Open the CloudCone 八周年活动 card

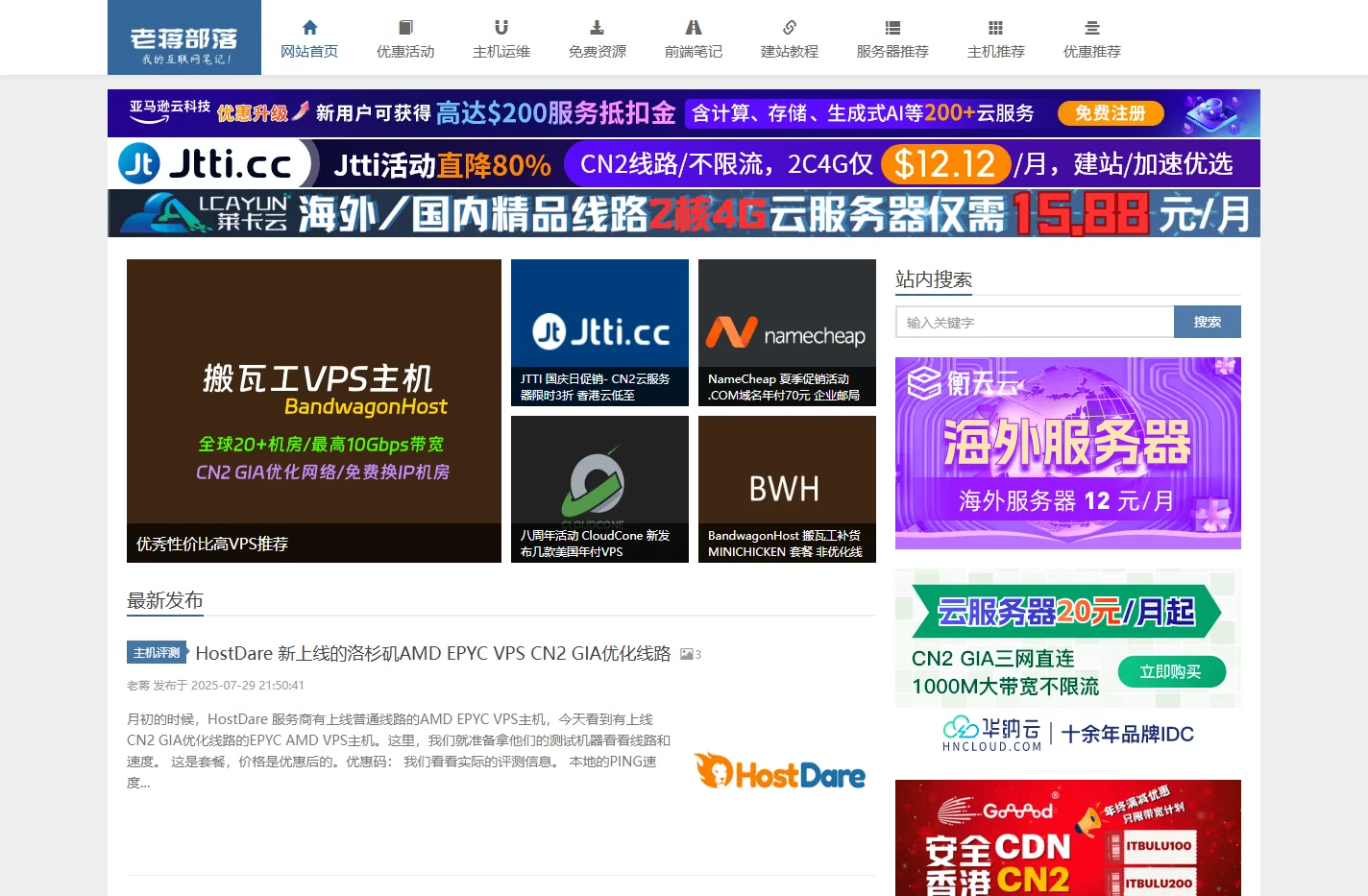click(599, 489)
